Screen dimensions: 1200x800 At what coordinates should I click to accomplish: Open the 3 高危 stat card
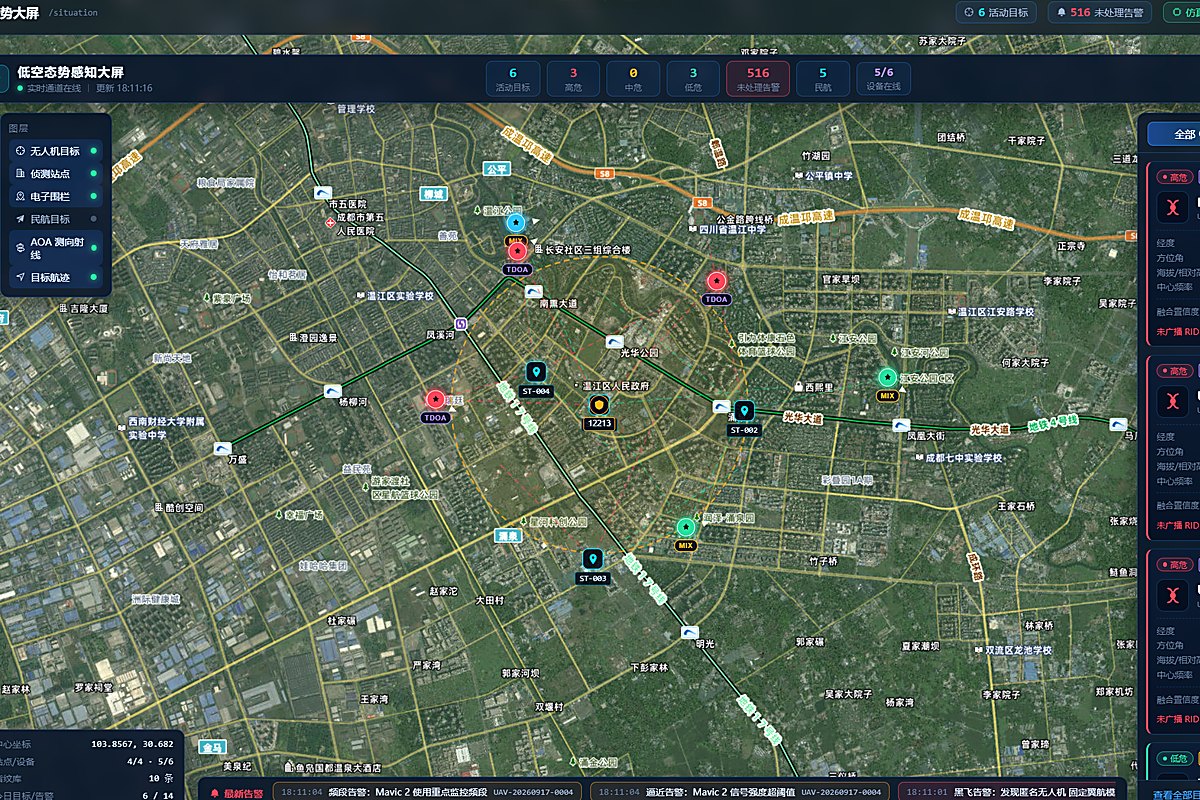574,79
